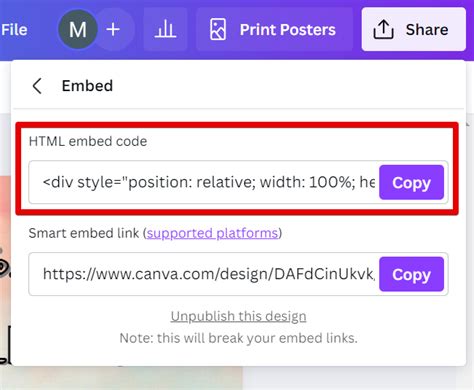Select the canva.com smart embed URL field
Screen dimensions: 474x390
pyautogui.click(x=204, y=274)
